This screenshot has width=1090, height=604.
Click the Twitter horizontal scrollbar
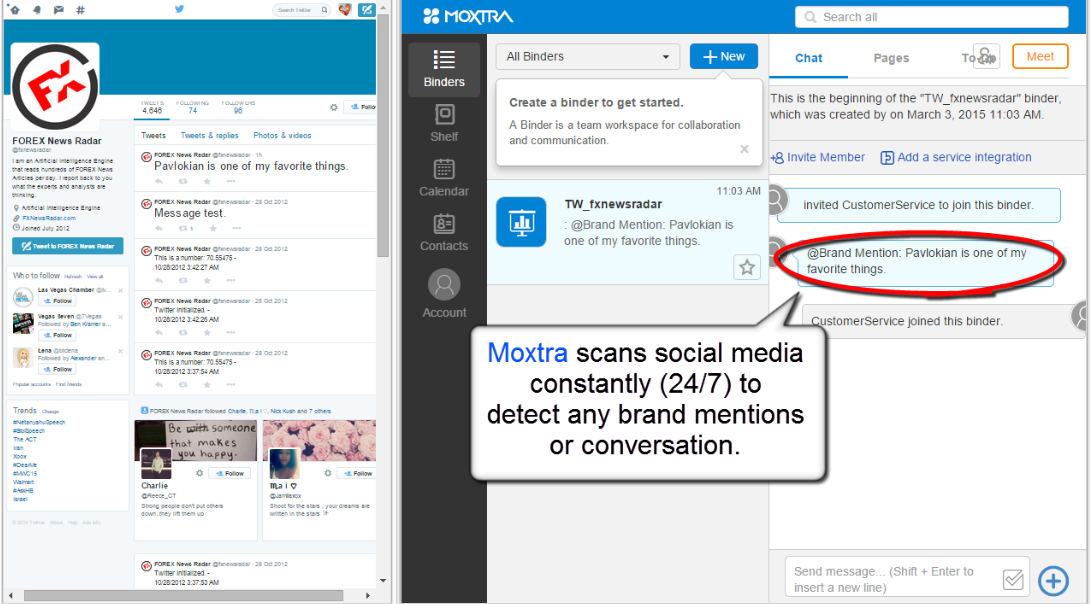tap(184, 596)
